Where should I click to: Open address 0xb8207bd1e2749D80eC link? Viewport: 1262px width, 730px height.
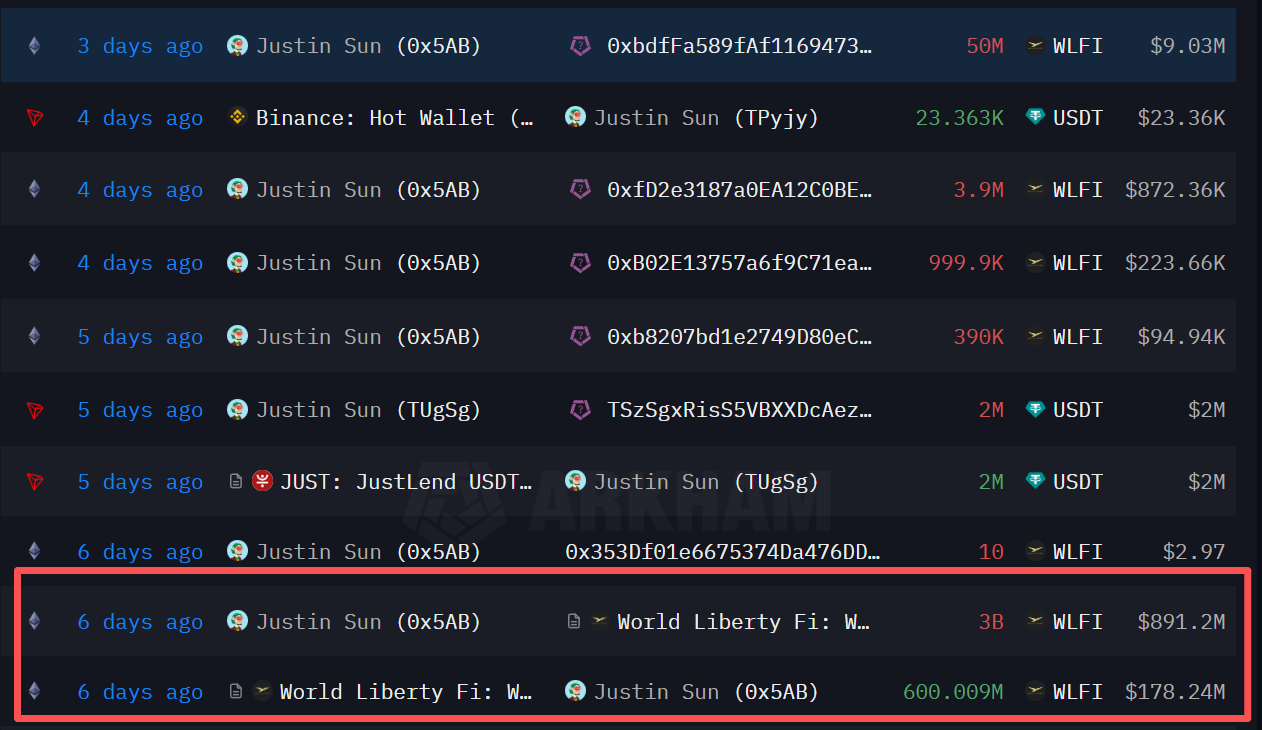click(740, 337)
